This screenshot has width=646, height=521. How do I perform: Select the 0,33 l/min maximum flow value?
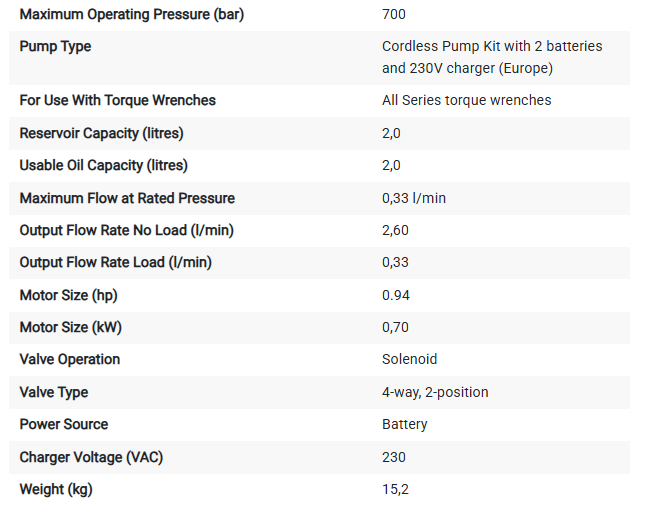(414, 198)
